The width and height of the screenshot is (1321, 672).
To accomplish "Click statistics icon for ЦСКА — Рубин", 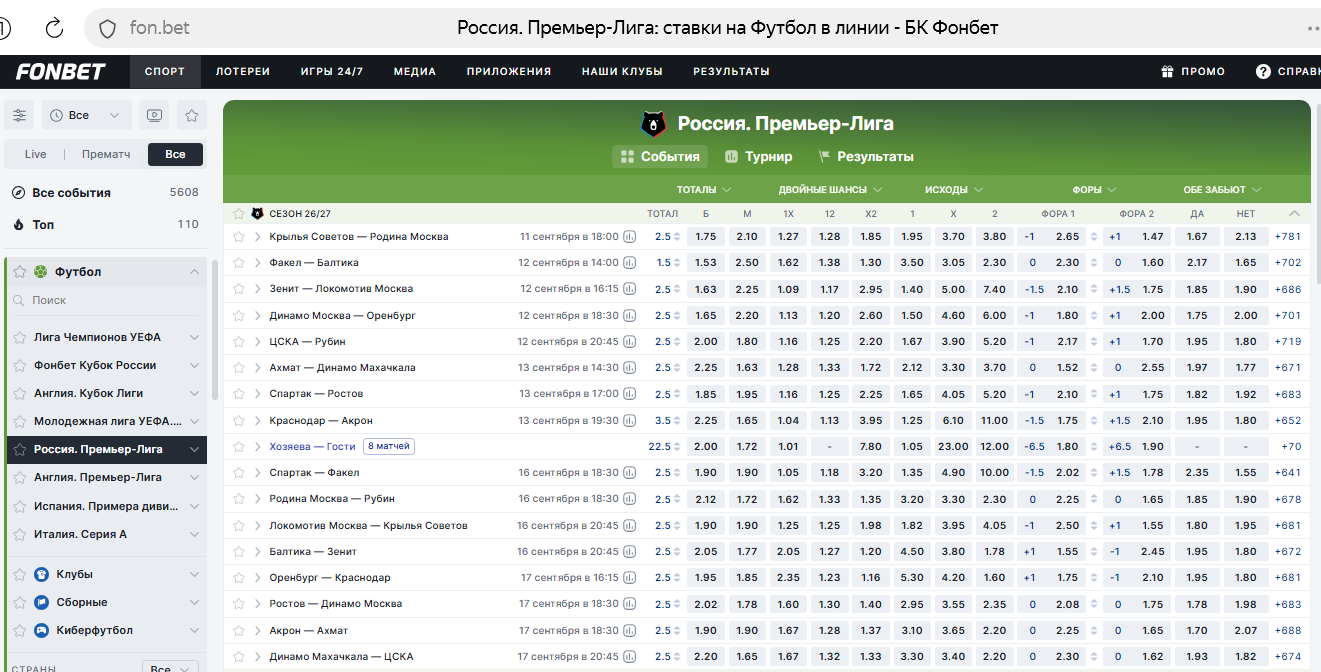I will tap(630, 341).
